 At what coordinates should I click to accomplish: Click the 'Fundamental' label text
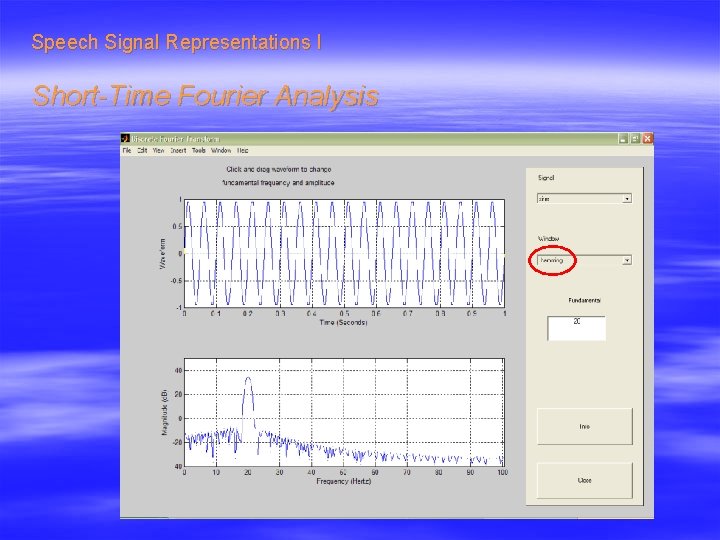(x=585, y=300)
